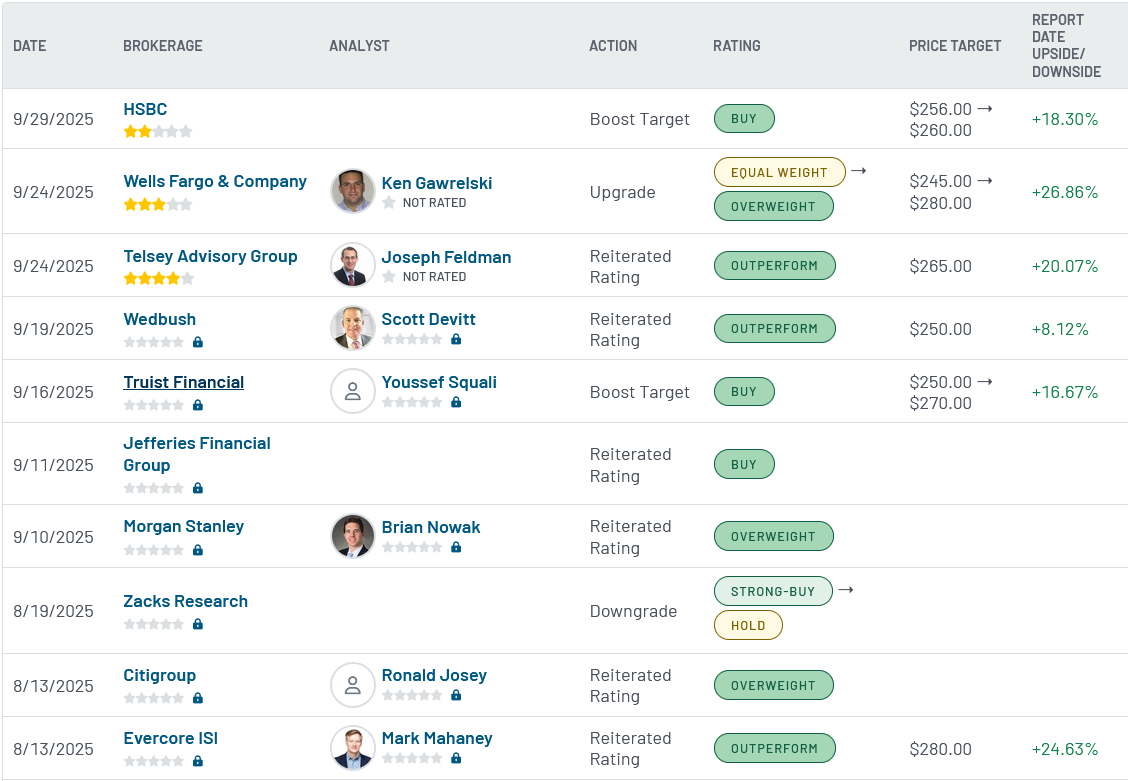This screenshot has width=1128, height=781.
Task: Open Ken Gawrelski's profile photo
Action: (x=352, y=191)
